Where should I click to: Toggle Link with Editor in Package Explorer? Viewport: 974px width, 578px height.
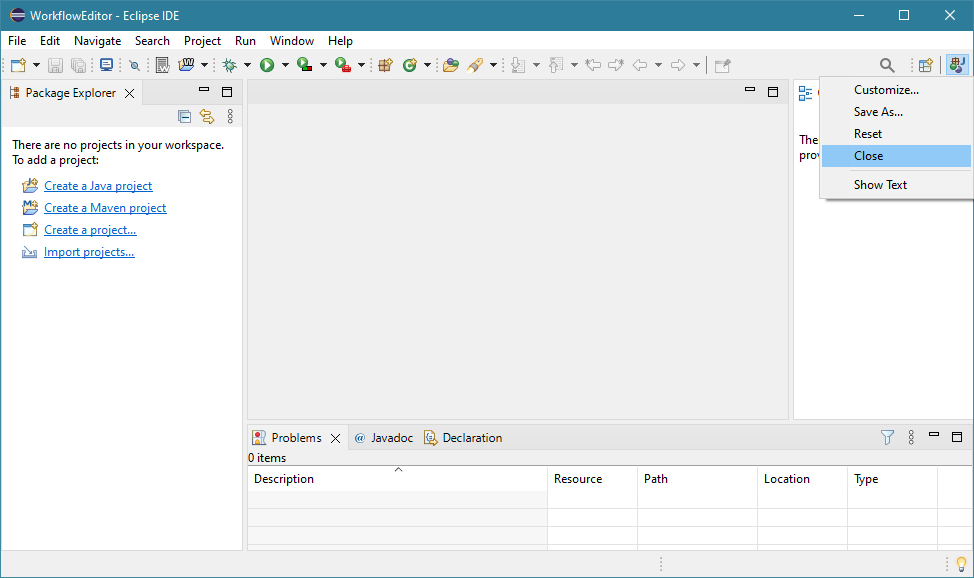pos(207,116)
